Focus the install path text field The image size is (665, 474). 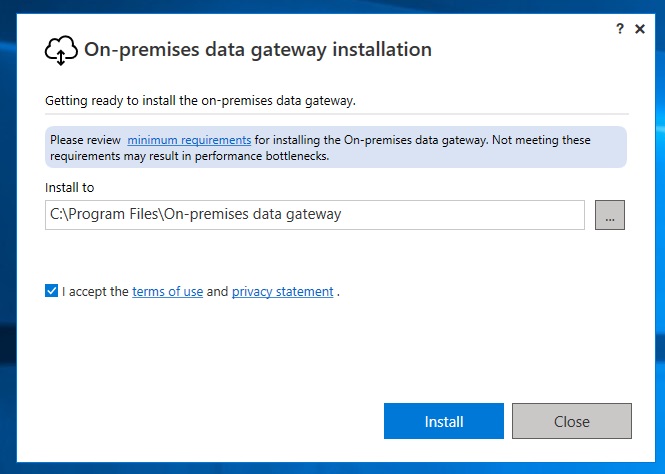315,215
